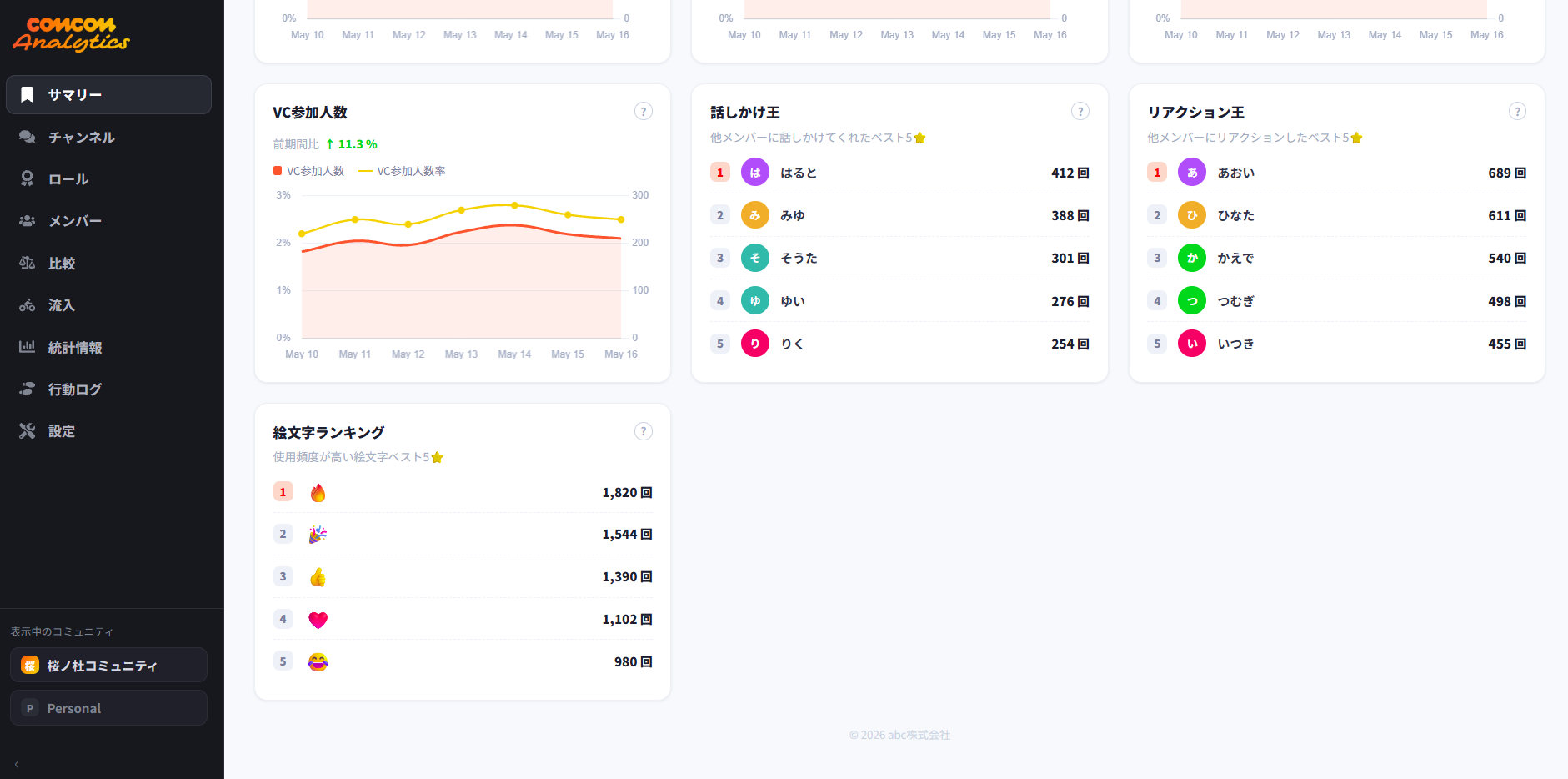Screen dimensions: 1568x779
Task: Open the メンバー page
Action: (x=108, y=221)
